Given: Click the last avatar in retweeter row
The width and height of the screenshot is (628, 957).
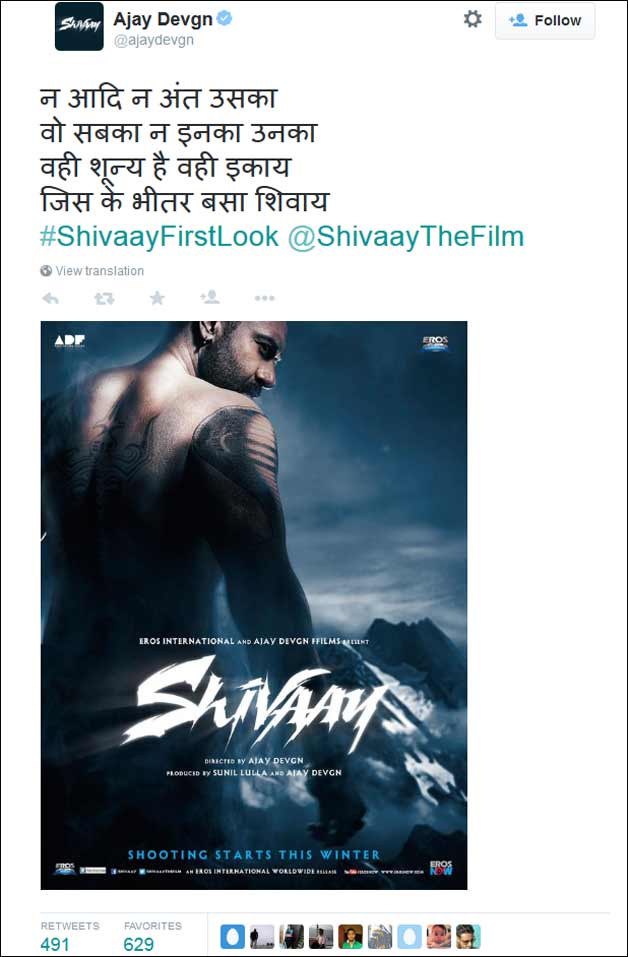Looking at the screenshot, I should [x=468, y=937].
